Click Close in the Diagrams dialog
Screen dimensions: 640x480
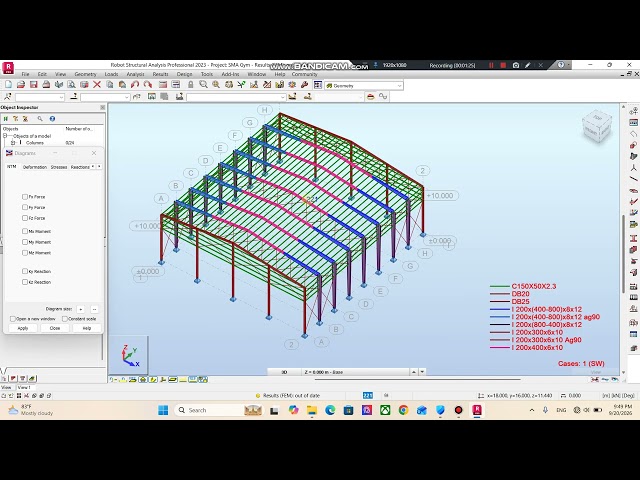click(x=55, y=328)
